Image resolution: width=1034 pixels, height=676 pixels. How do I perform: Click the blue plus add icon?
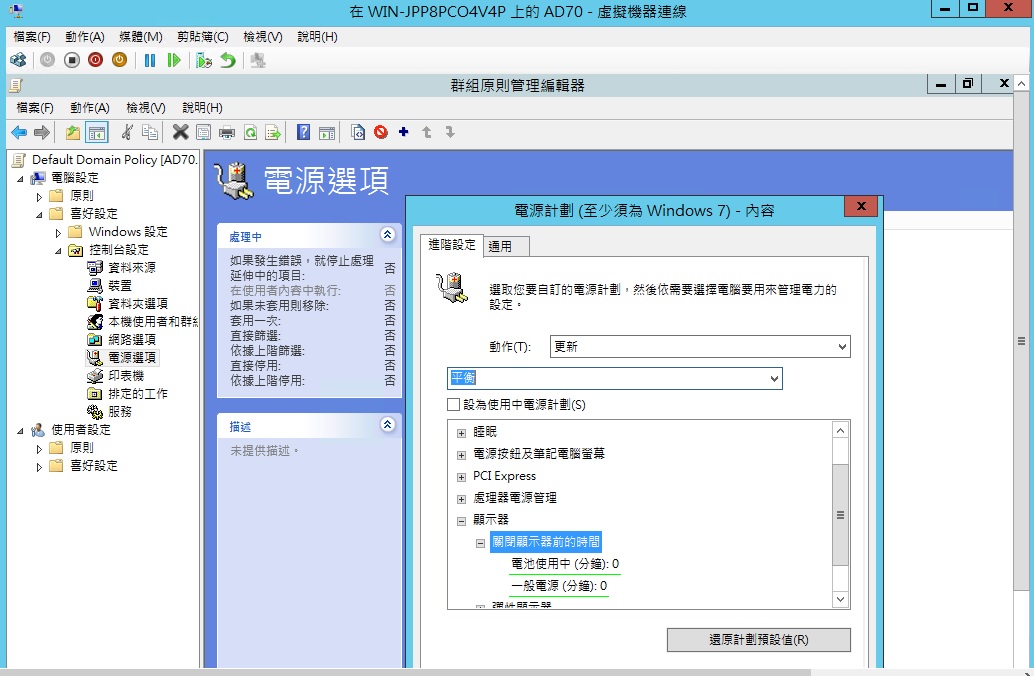click(404, 132)
